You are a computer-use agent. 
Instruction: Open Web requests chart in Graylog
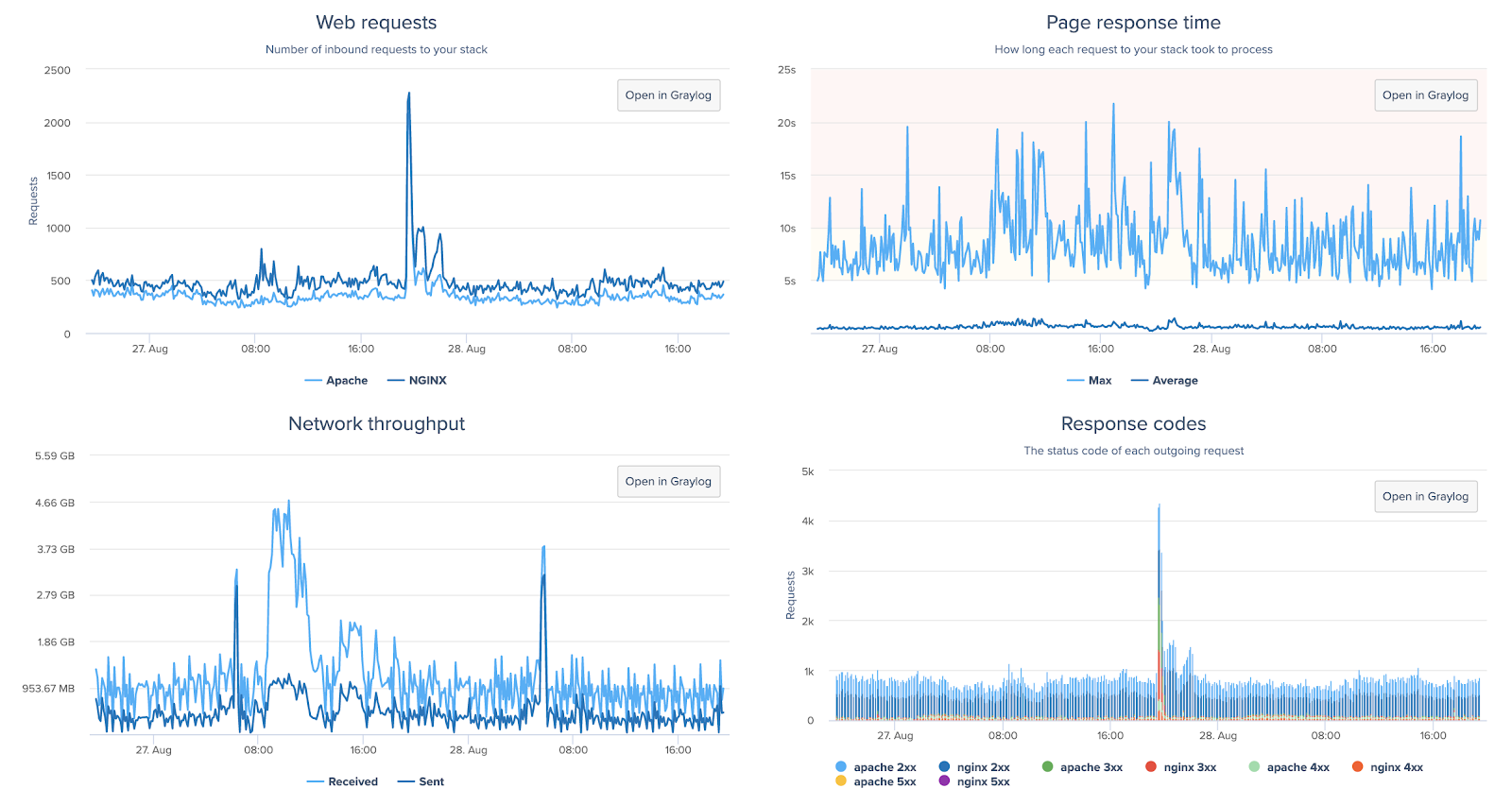click(x=668, y=95)
